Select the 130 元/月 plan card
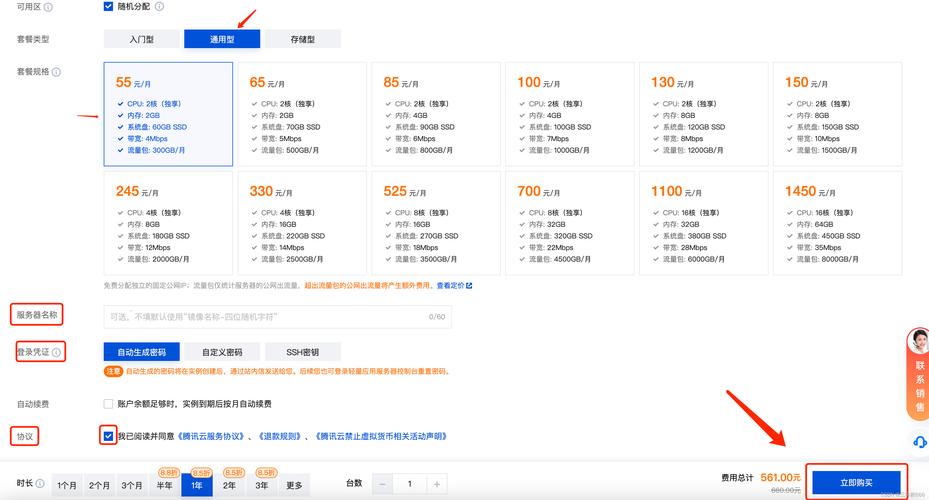Image resolution: width=929 pixels, height=500 pixels. [704, 114]
